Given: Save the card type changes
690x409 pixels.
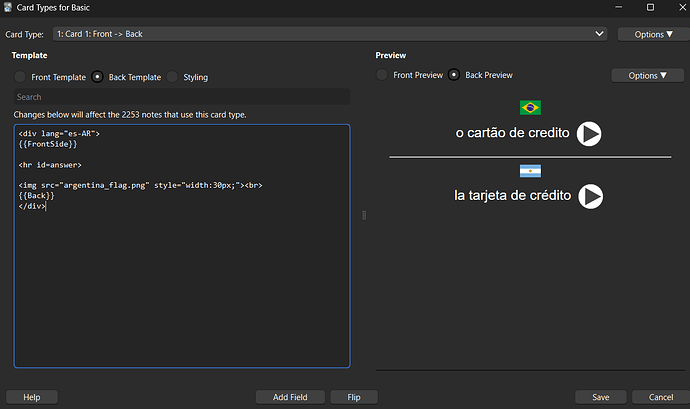Looking at the screenshot, I should (x=600, y=397).
